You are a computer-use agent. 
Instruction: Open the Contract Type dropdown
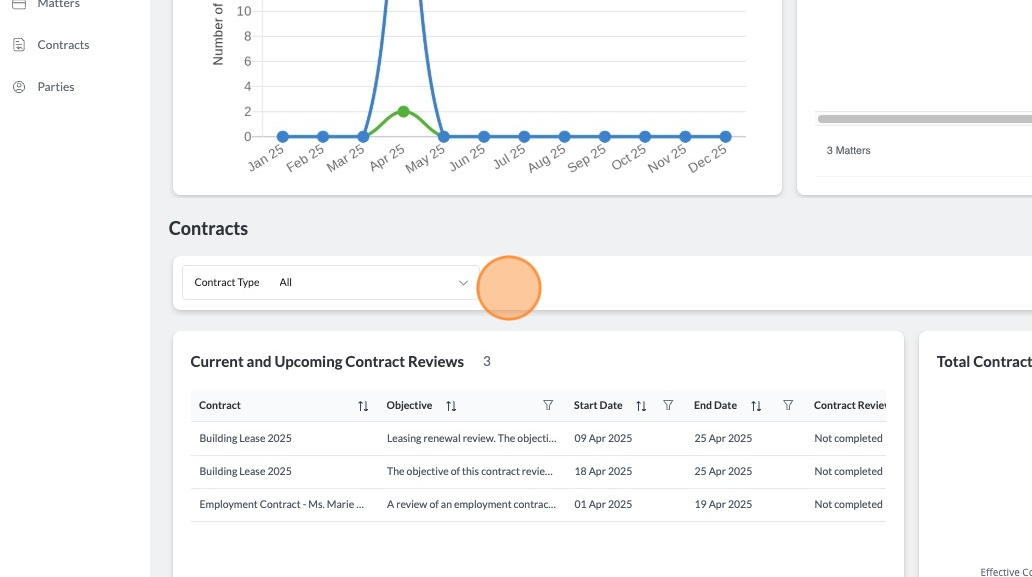pos(331,282)
